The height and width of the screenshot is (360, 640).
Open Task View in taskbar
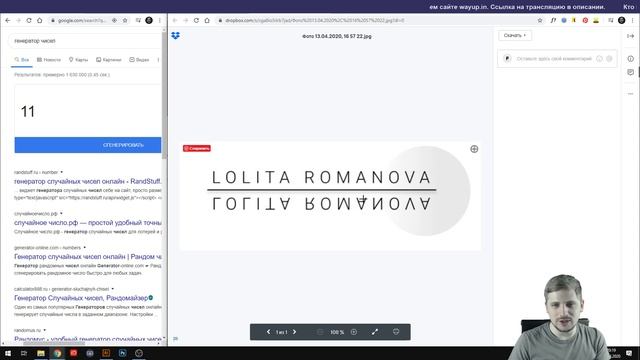pos(24,353)
